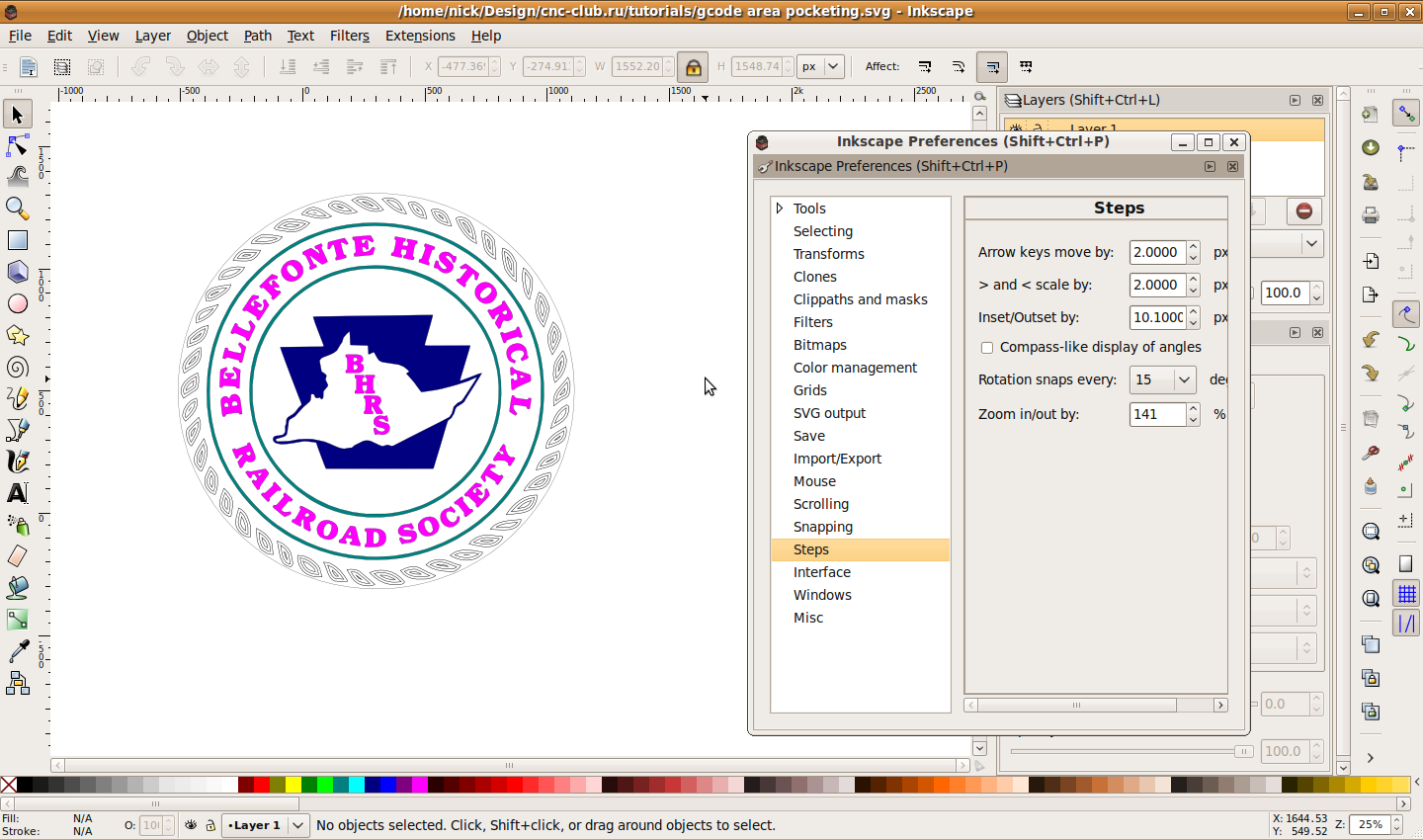This screenshot has height=840, width=1423.
Task: Click Select All in All Layers icon
Action: 62,67
